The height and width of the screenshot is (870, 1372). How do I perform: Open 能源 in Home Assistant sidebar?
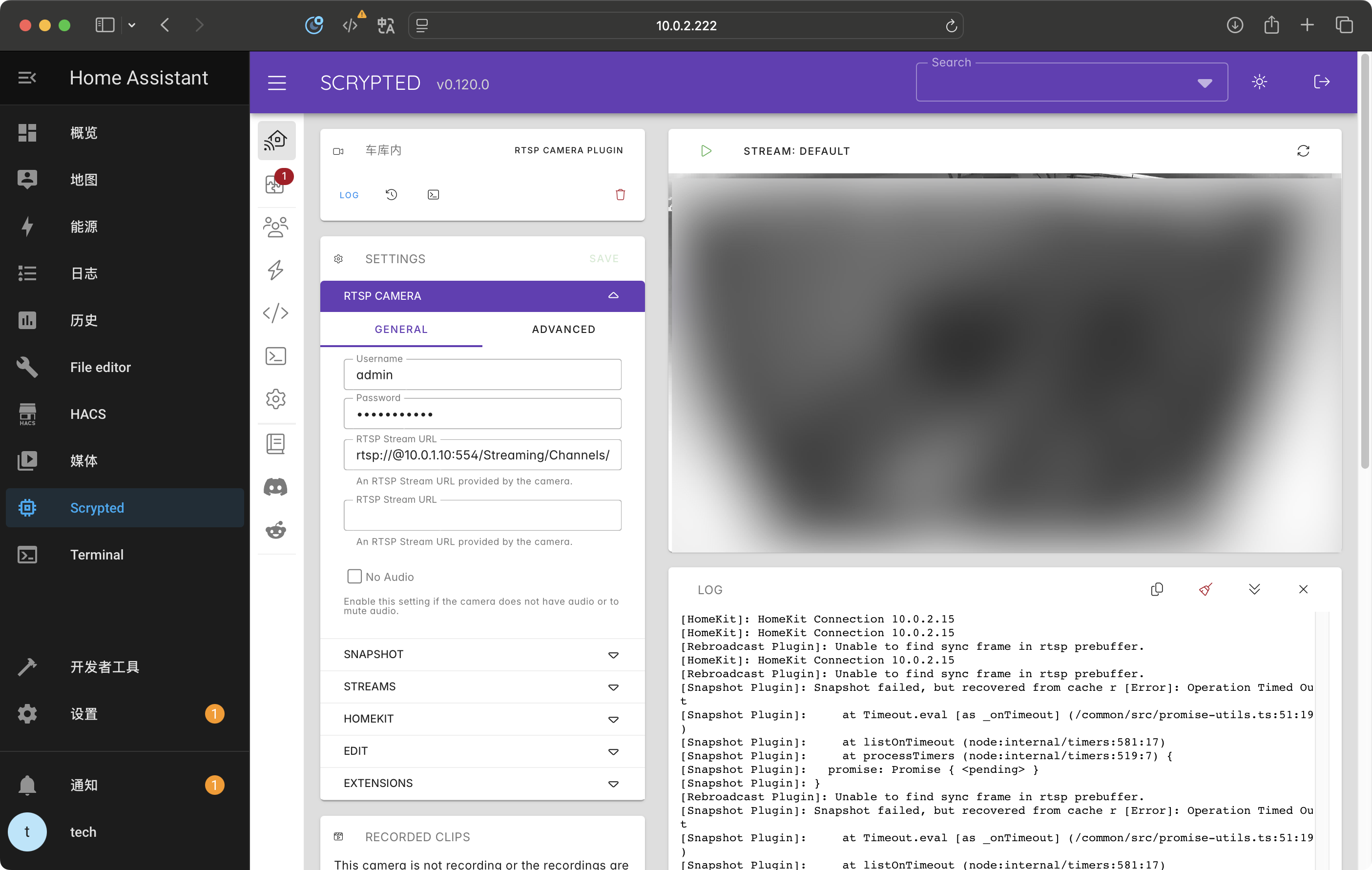coord(125,226)
